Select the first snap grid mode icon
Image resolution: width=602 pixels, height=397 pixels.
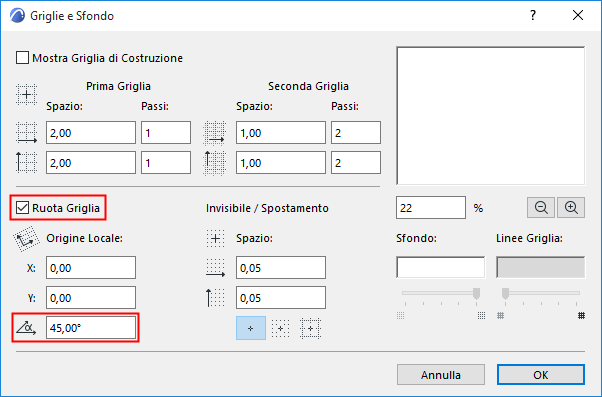(251, 328)
